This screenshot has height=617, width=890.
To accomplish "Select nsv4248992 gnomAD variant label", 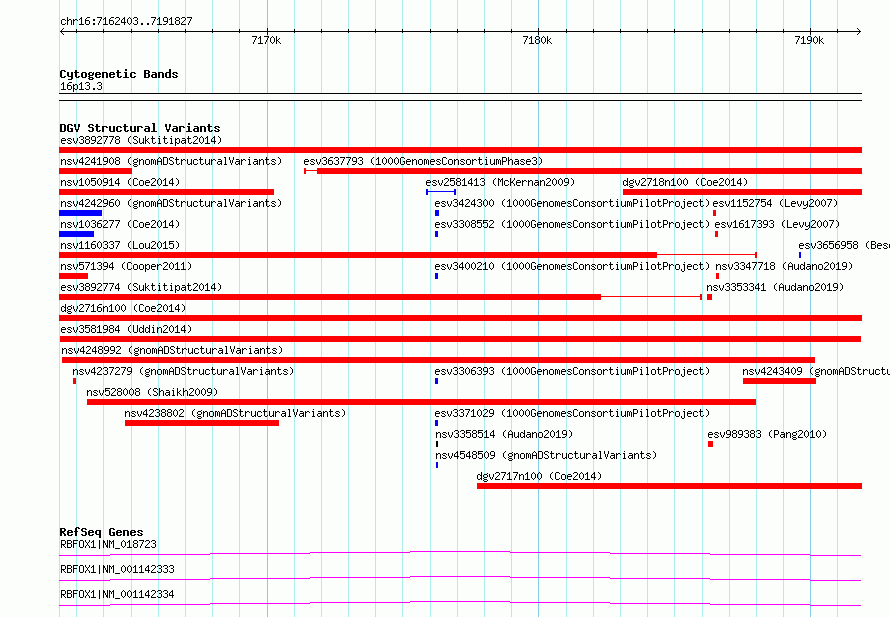I will [172, 350].
